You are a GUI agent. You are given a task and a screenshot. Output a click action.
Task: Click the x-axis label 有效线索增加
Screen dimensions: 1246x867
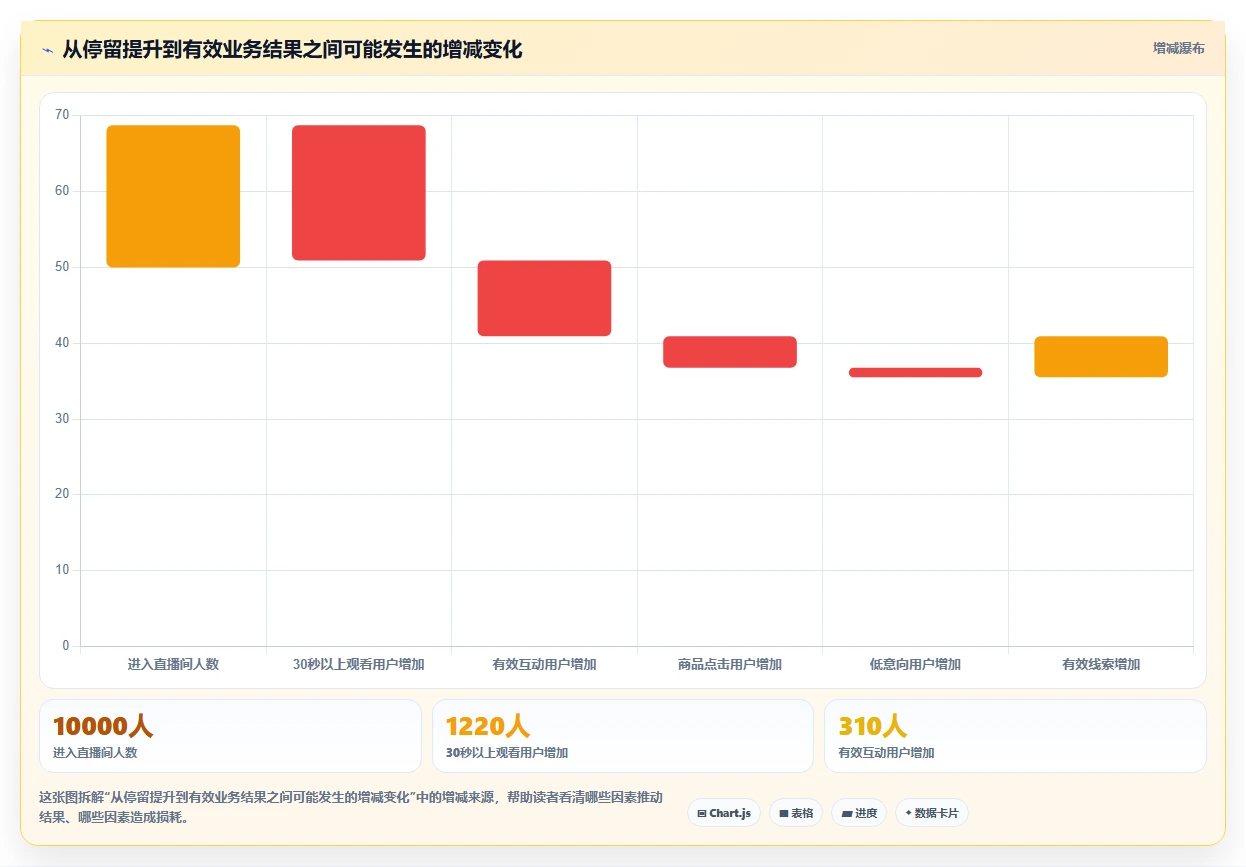pyautogui.click(x=1101, y=664)
